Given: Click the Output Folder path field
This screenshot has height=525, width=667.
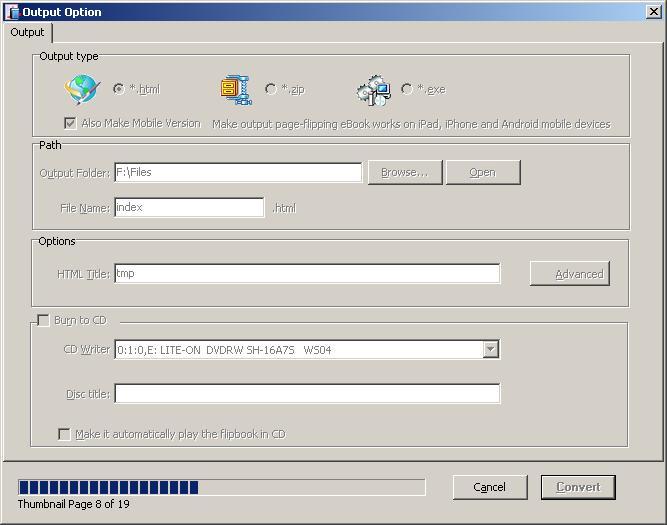Looking at the screenshot, I should pyautogui.click(x=238, y=172).
